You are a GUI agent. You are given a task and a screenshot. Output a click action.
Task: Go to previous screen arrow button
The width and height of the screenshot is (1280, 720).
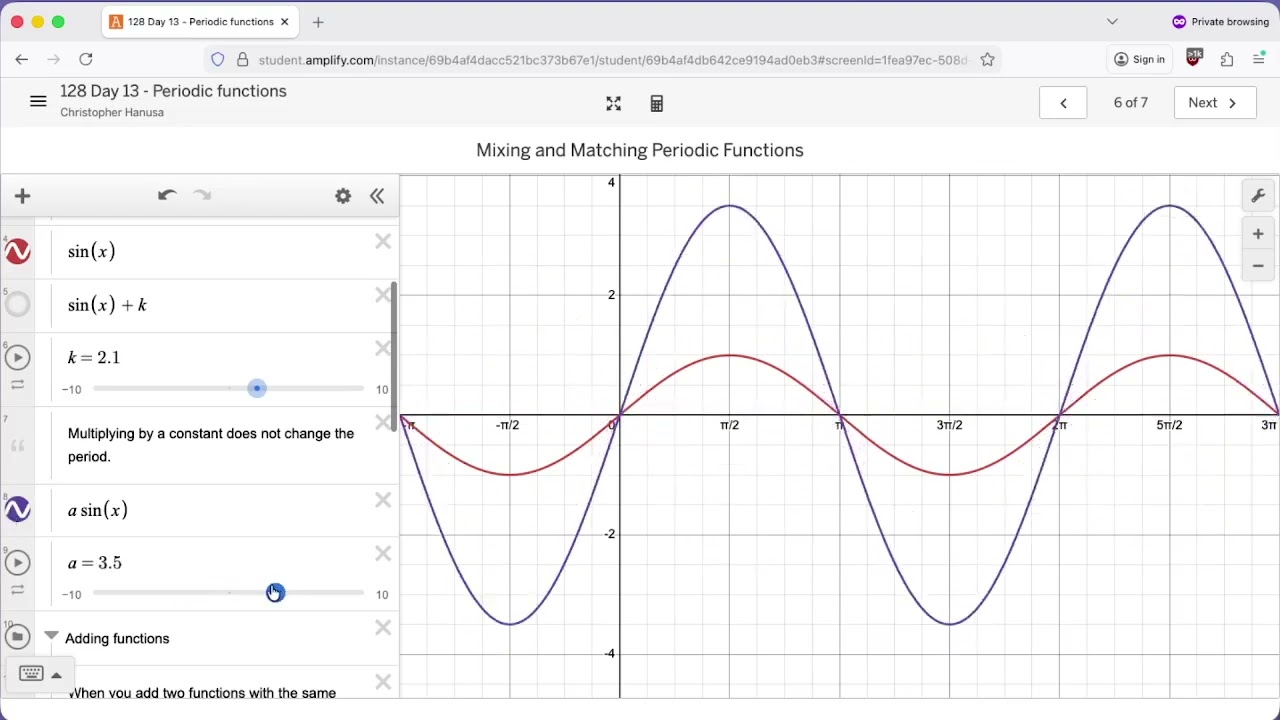1063,103
